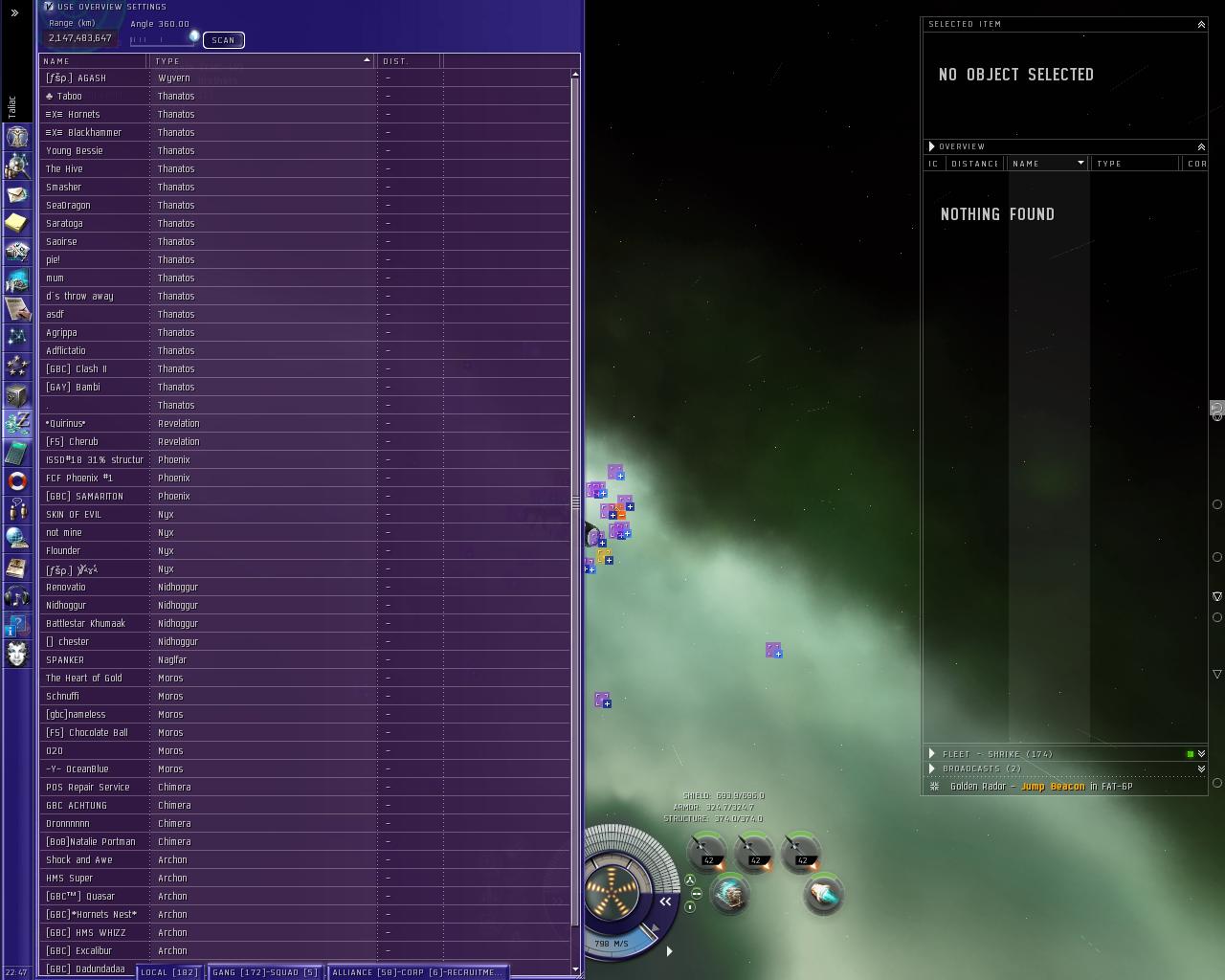Switch to the Gang Squad chat tab
The height and width of the screenshot is (980, 1225).
click(265, 972)
